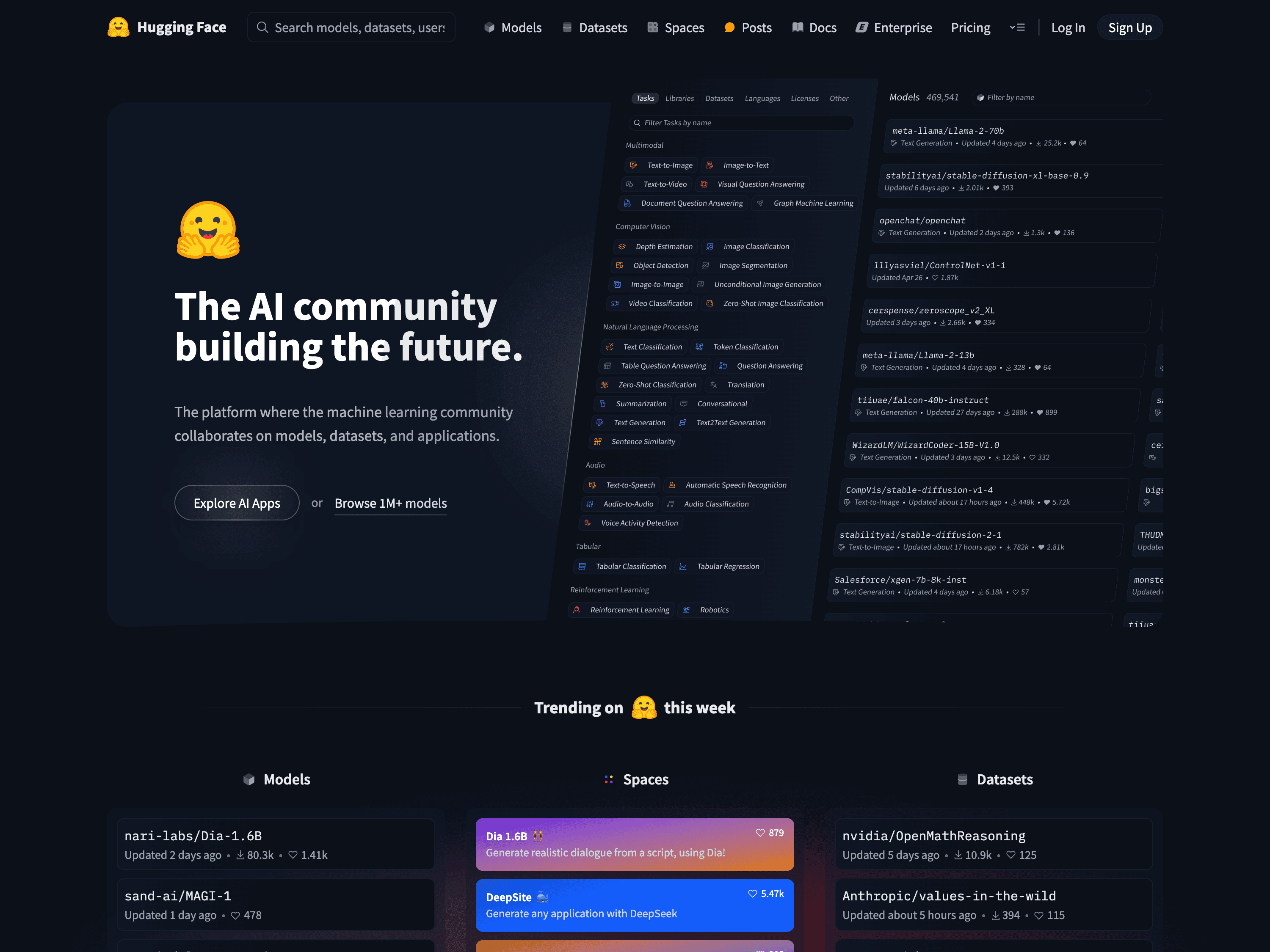Viewport: 1270px width, 952px height.
Task: Click the book icon beside Docs
Action: [x=798, y=27]
